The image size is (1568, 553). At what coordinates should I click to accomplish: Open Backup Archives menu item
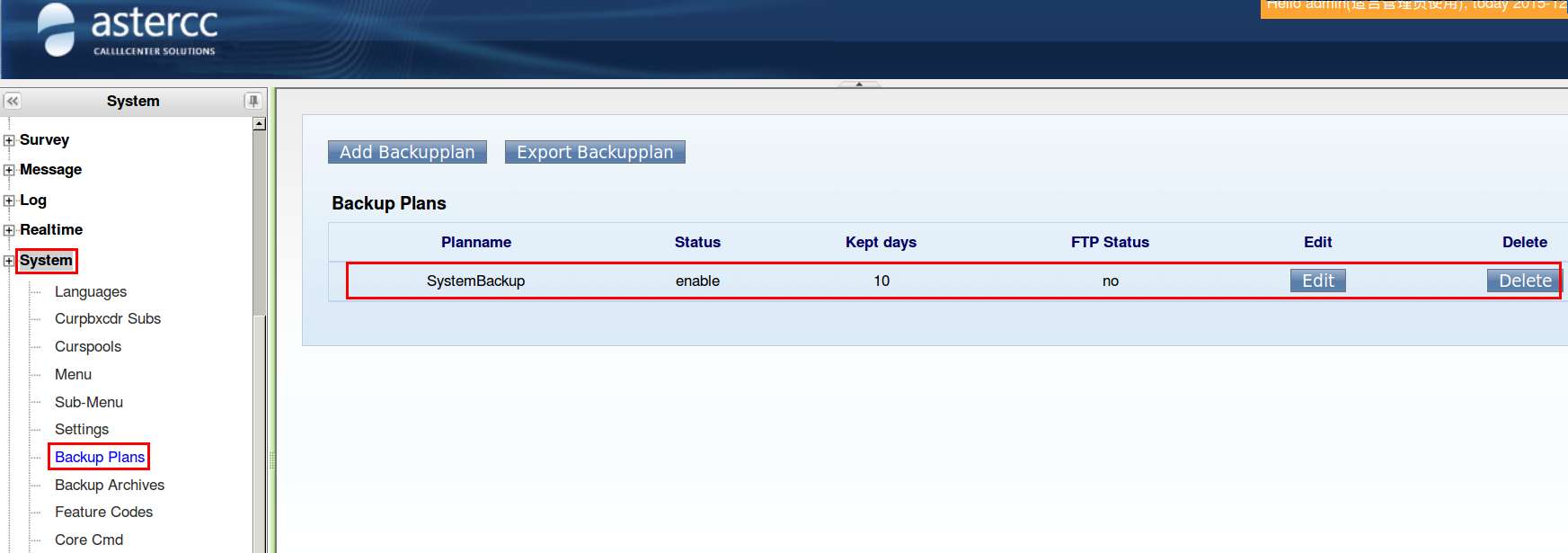tap(110, 485)
